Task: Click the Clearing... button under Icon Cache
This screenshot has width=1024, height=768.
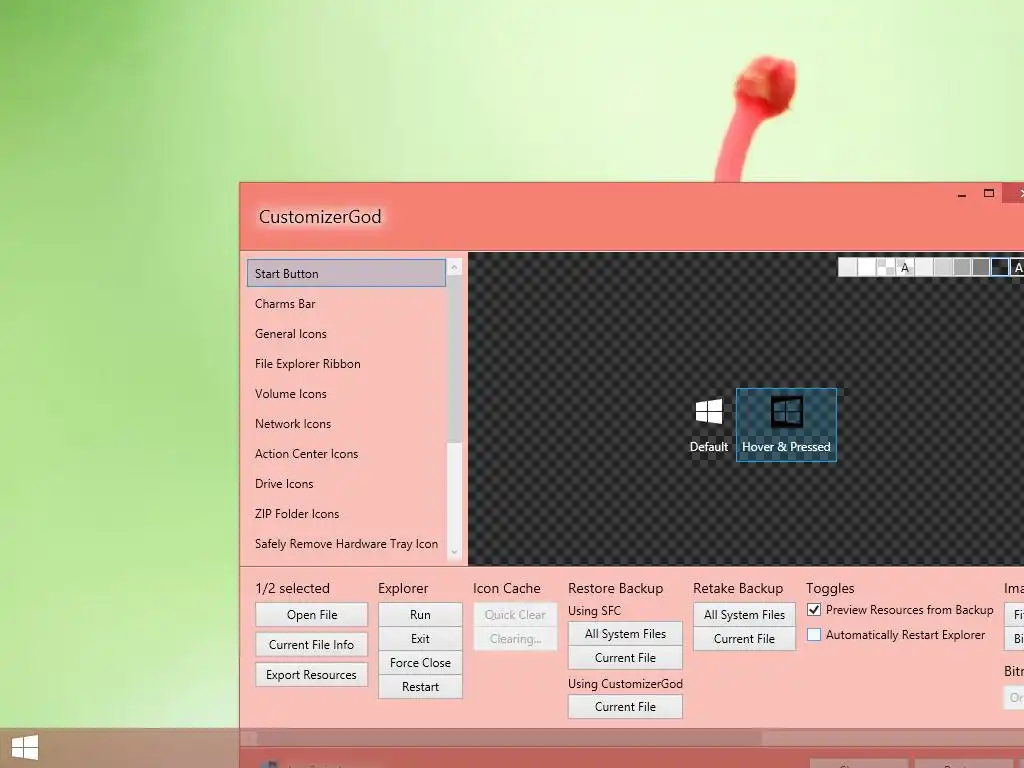Action: [x=515, y=639]
